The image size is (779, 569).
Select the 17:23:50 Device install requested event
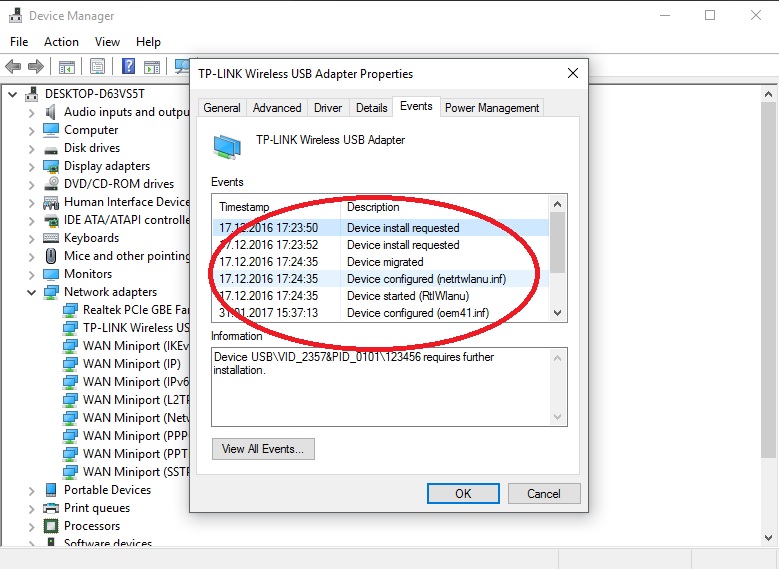click(381, 228)
